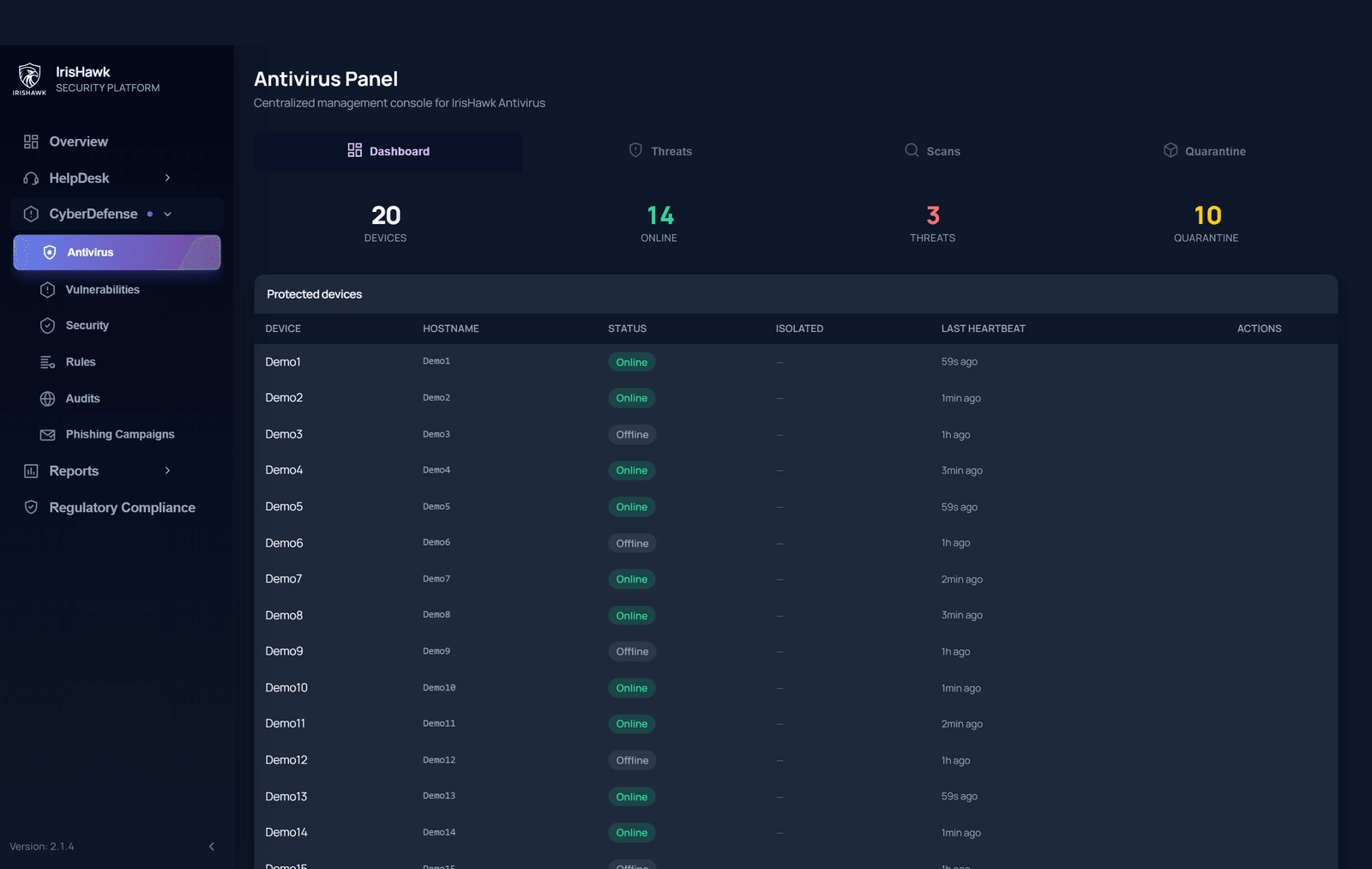The width and height of the screenshot is (1372, 869).
Task: Click the Dashboard tab grid icon
Action: [355, 150]
